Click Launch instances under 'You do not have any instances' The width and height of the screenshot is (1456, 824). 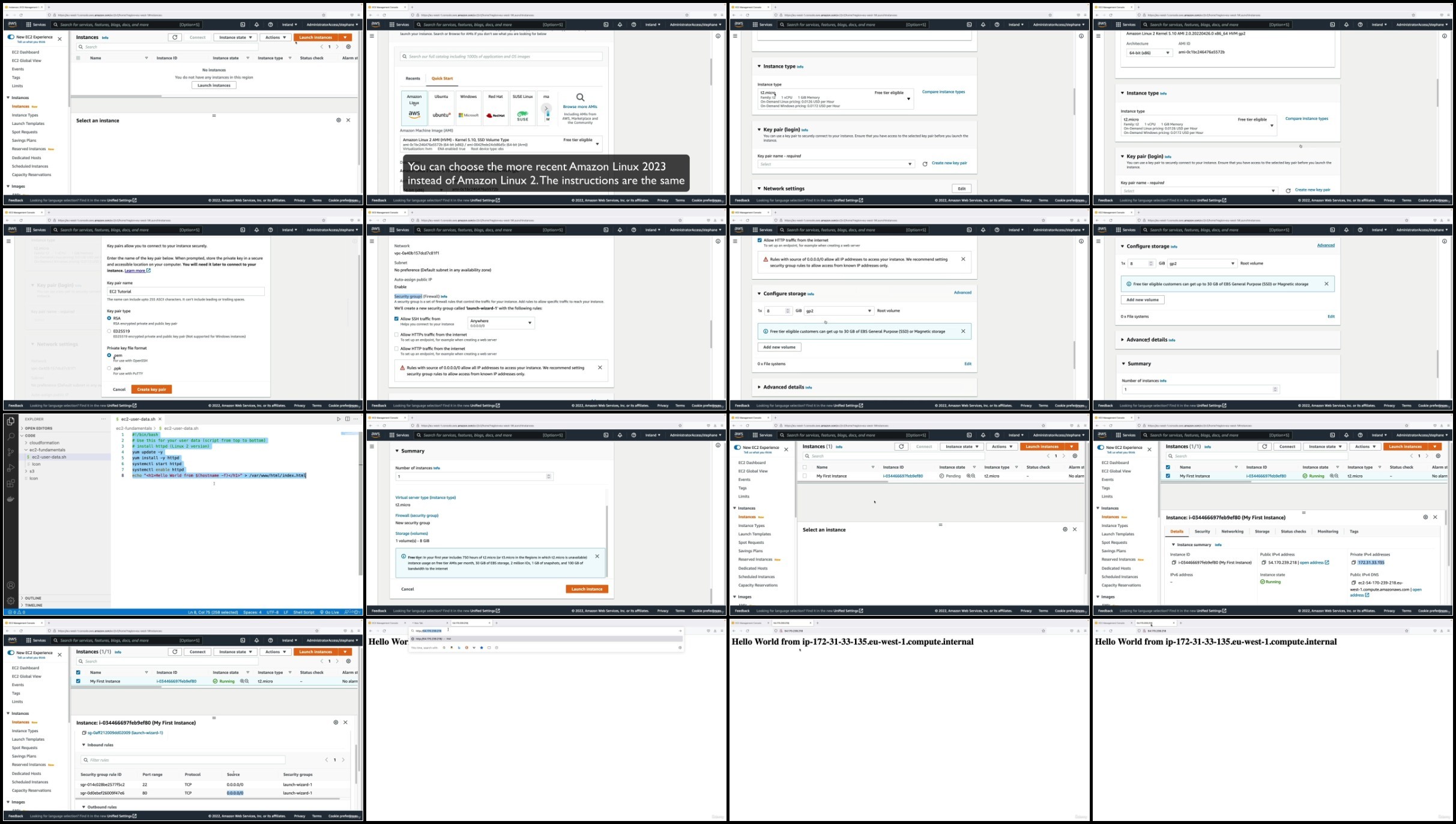tap(214, 85)
